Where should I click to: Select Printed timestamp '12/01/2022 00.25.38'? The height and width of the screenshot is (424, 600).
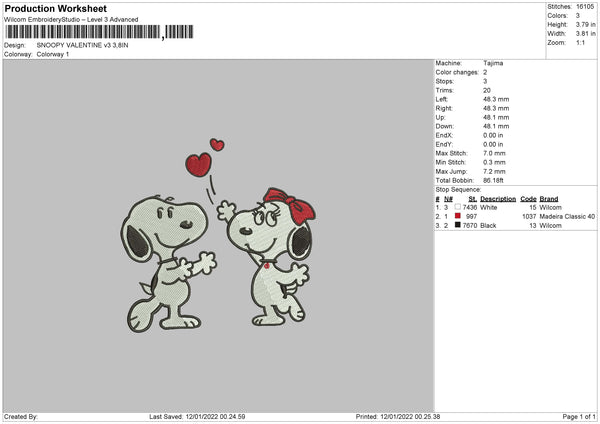[410, 417]
